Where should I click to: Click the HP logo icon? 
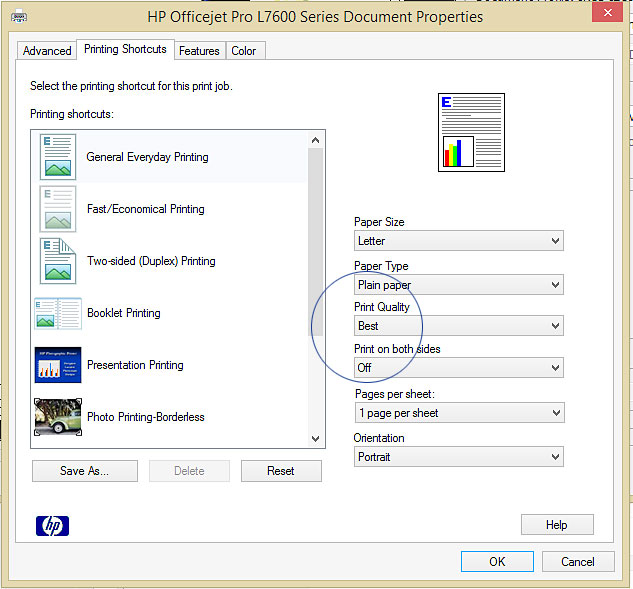pyautogui.click(x=52, y=526)
